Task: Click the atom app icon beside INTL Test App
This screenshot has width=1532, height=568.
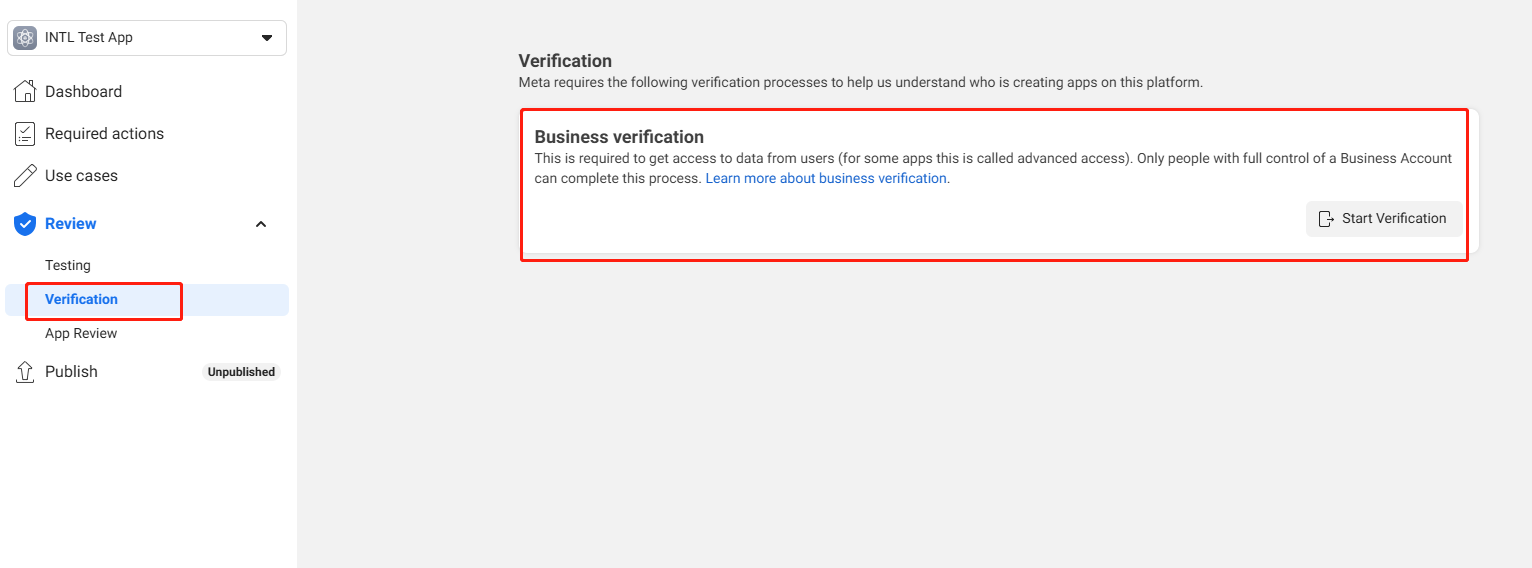Action: (25, 38)
